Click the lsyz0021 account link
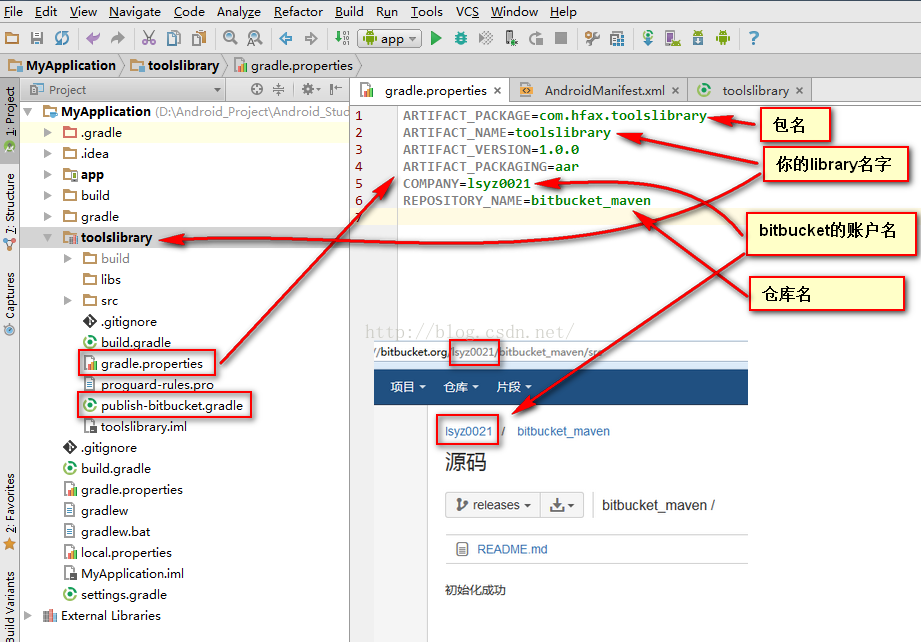 click(468, 431)
